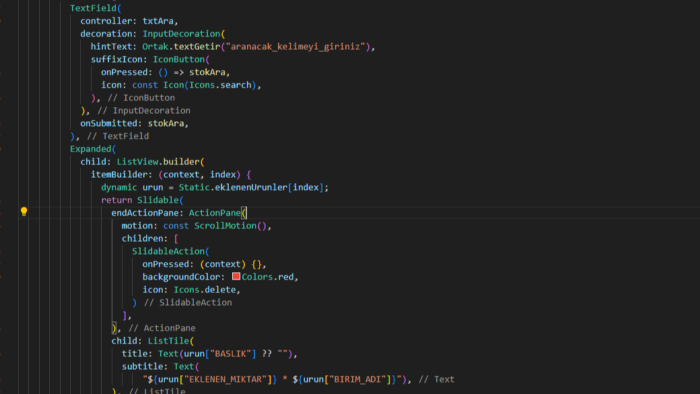Click the string "aranacak_kelimeyi_giriniz"
This screenshot has width=700, height=394.
(296, 46)
